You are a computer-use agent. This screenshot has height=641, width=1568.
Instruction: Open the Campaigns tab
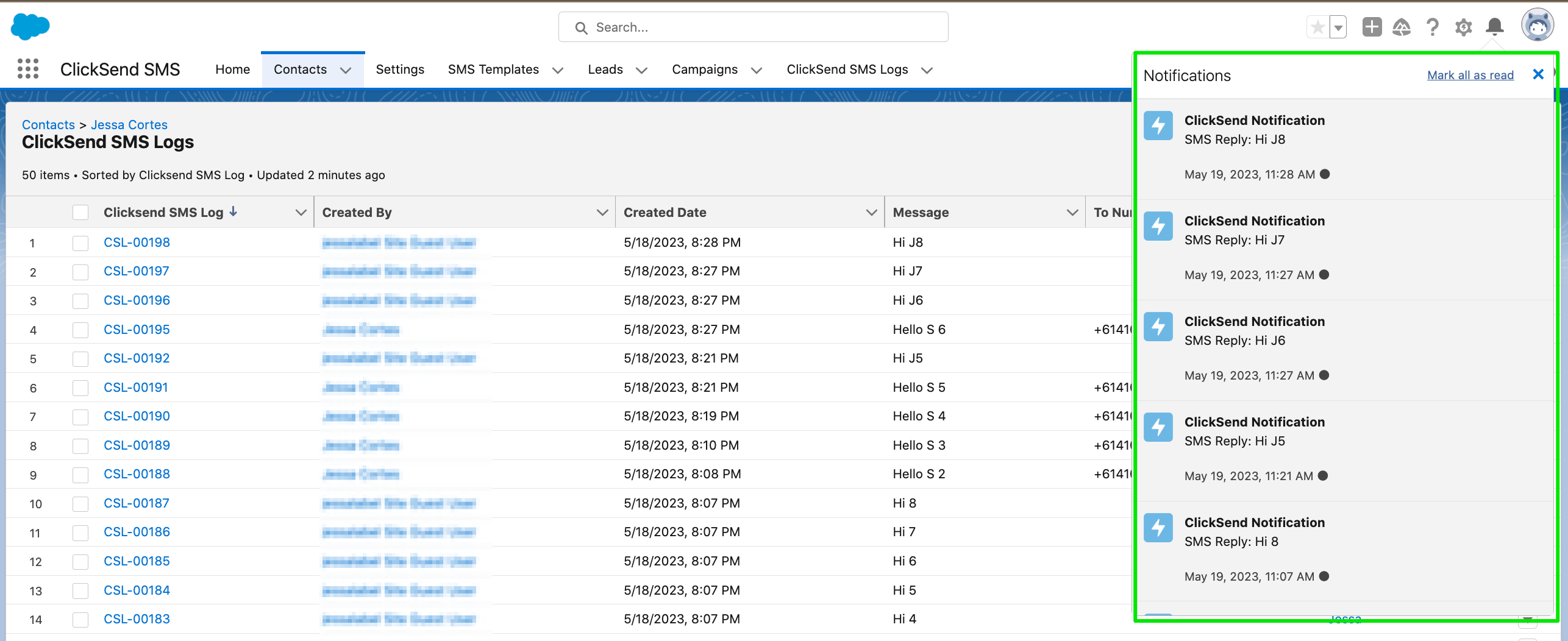[x=705, y=69]
